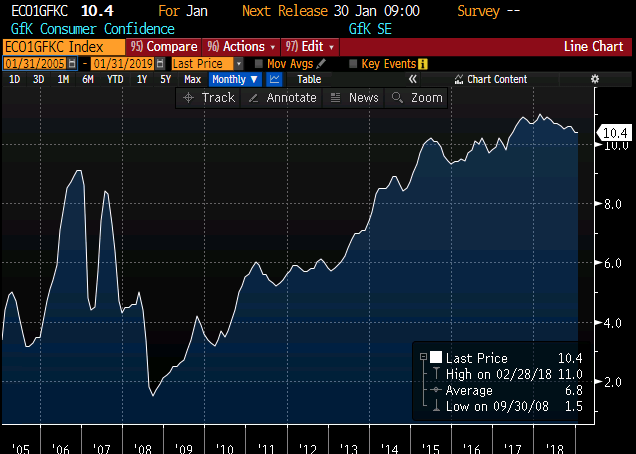The width and height of the screenshot is (636, 454).
Task: Open chart settings gear icon
Action: tap(595, 79)
